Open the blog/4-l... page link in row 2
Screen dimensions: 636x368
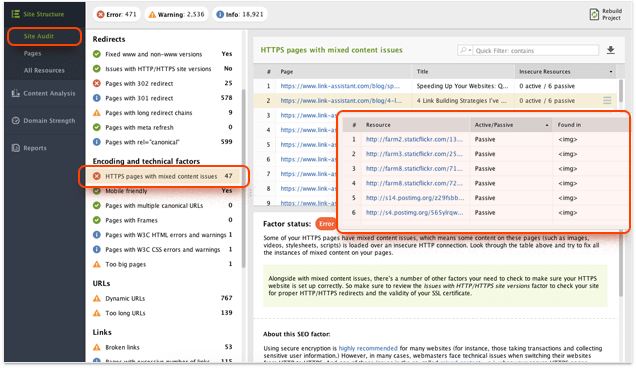[341, 101]
